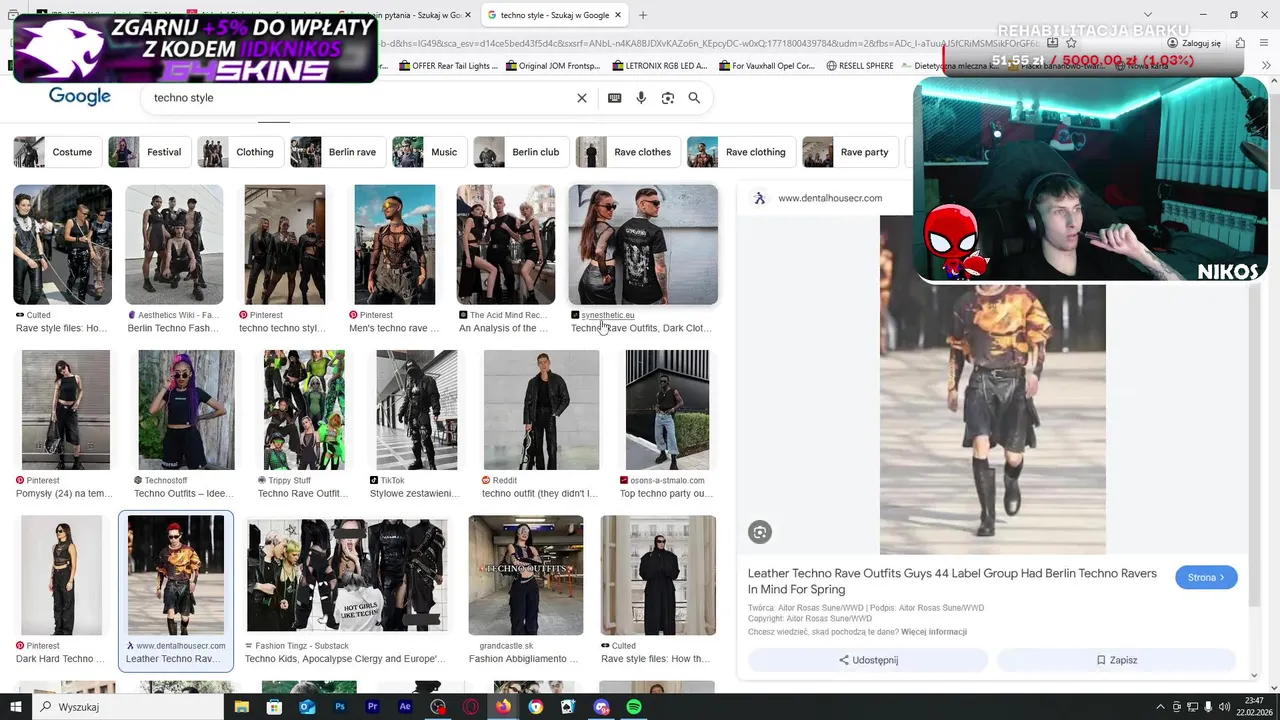Screen dimensions: 1280x720
Task: Click the Lens search icon on preview image
Action: point(760,532)
